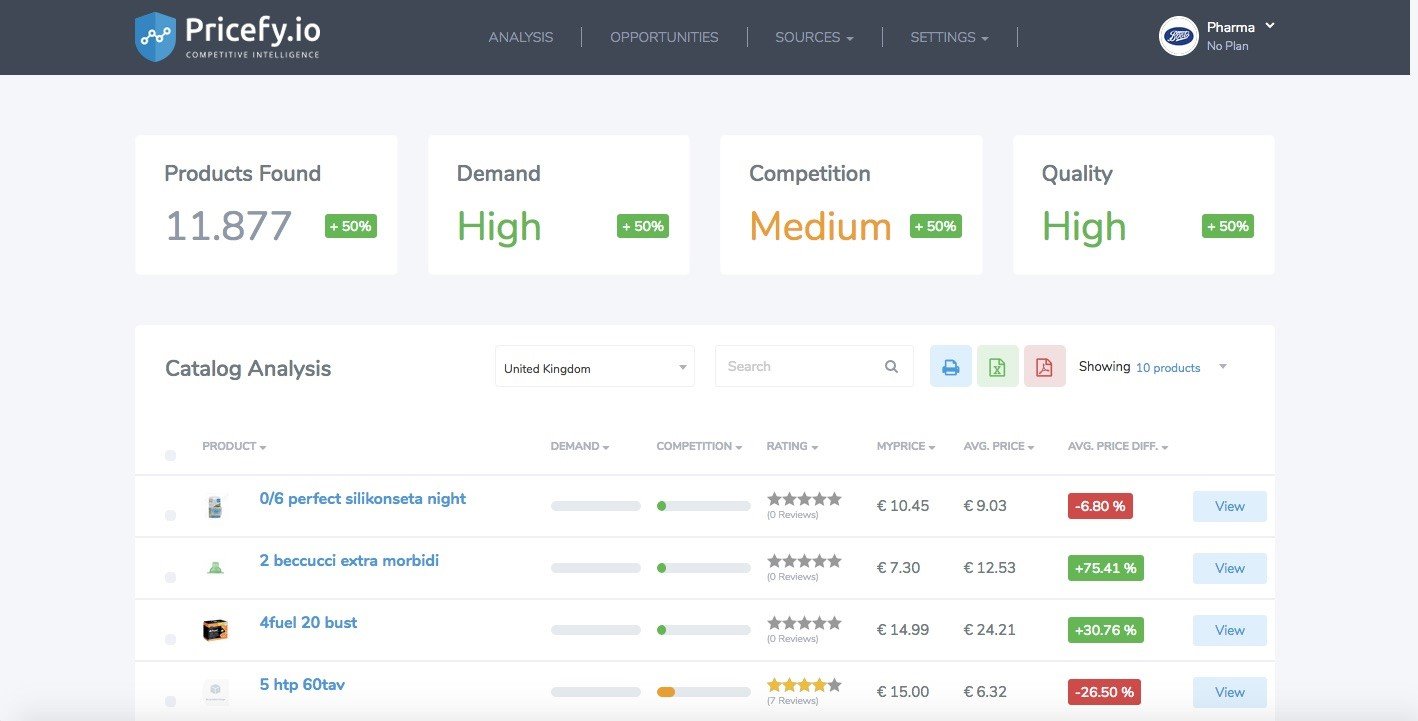This screenshot has height=721, width=1418.
Task: Click View for 2 beccucci extra morbidi
Action: [x=1229, y=568]
